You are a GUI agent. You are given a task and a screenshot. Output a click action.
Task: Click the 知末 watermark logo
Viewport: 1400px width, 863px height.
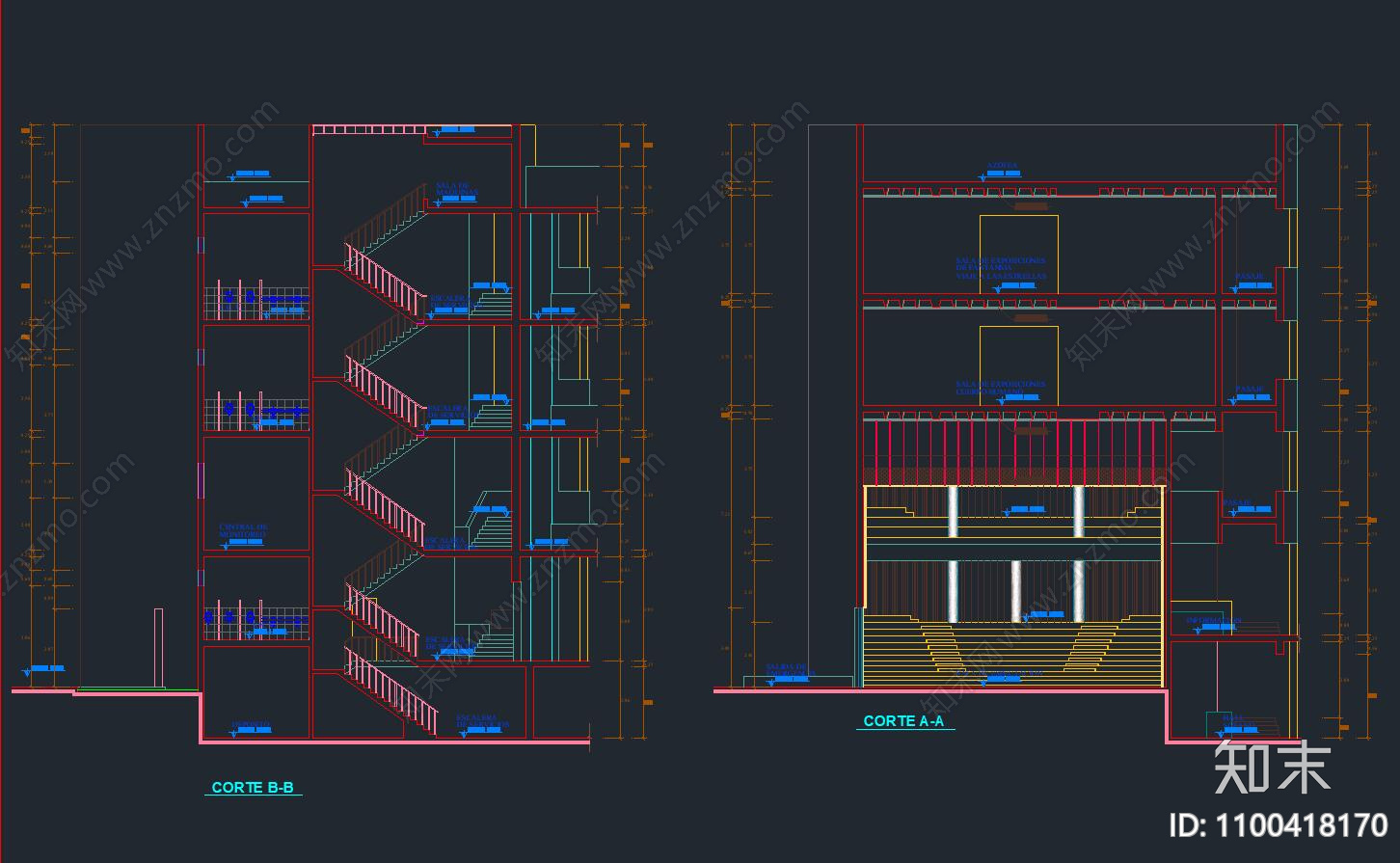(1273, 767)
